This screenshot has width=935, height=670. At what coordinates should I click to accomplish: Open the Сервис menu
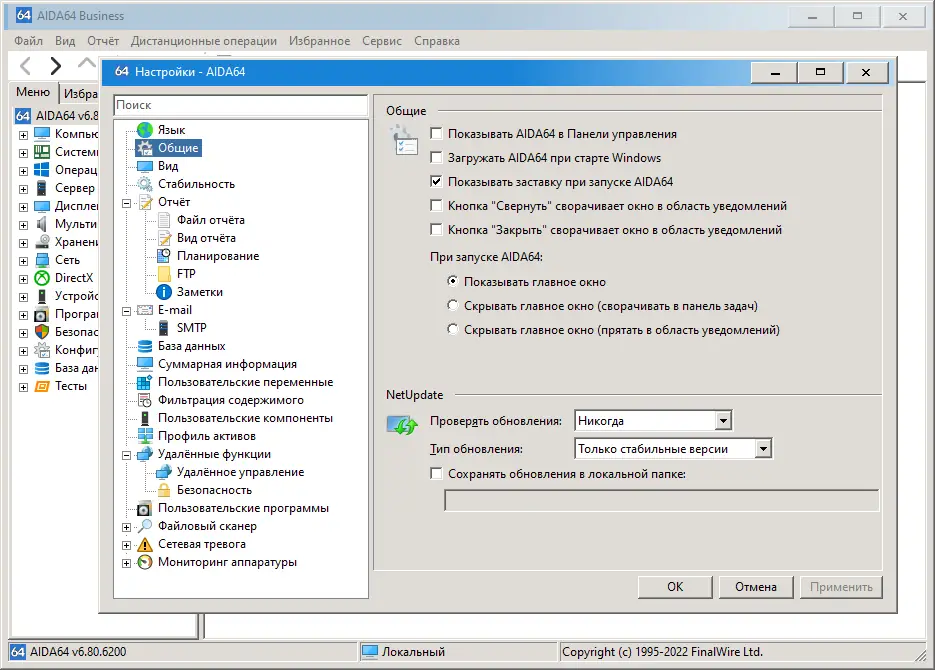382,41
